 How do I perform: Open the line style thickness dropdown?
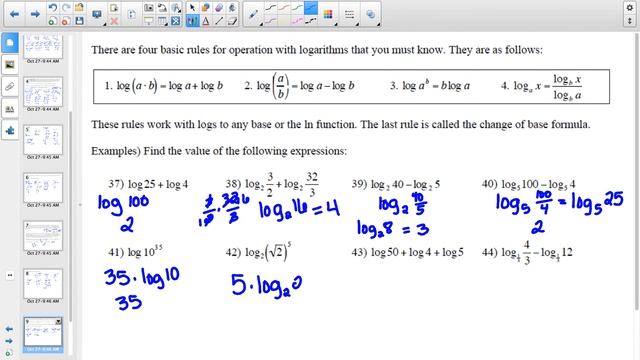click(349, 15)
